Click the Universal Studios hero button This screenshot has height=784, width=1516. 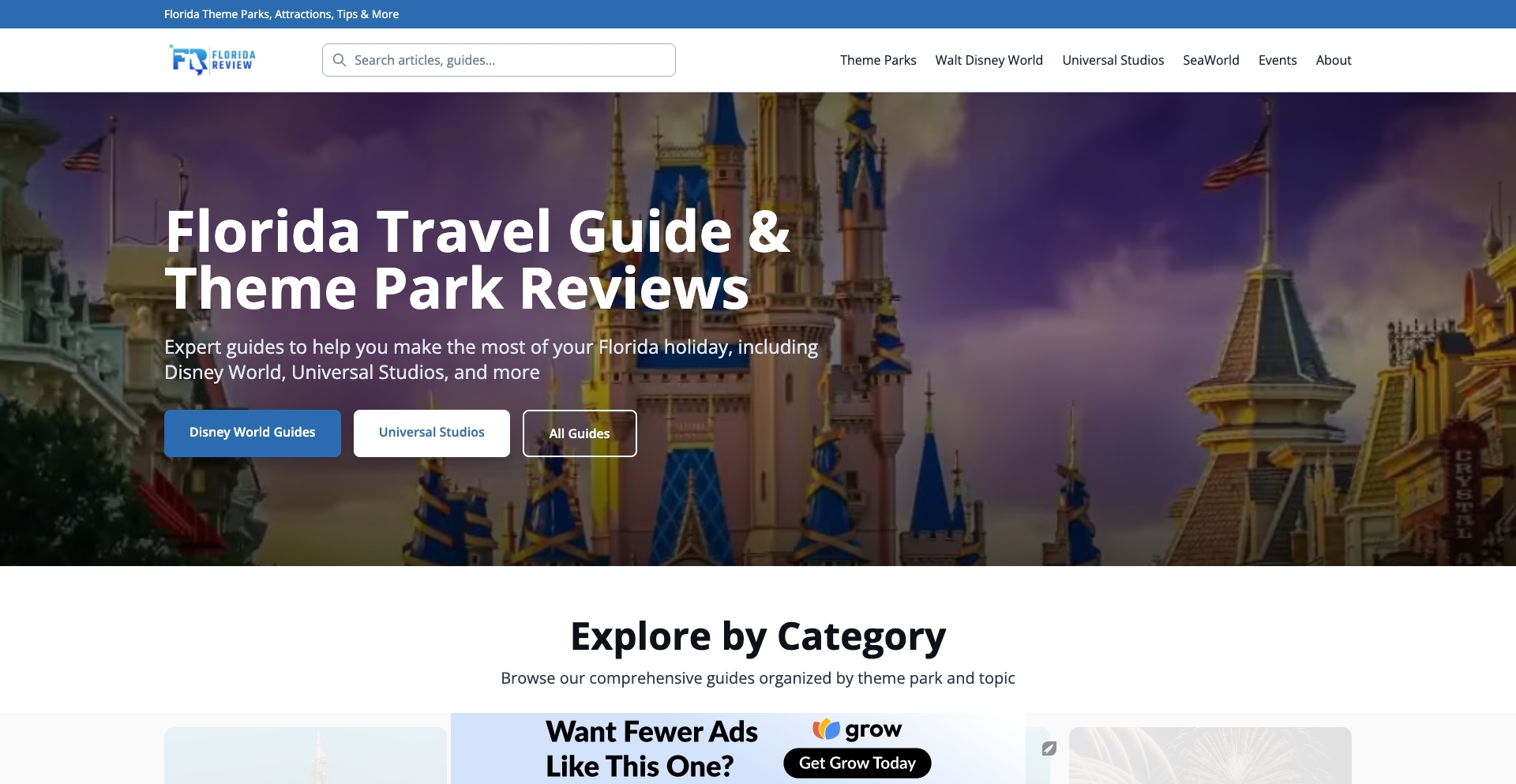point(431,433)
